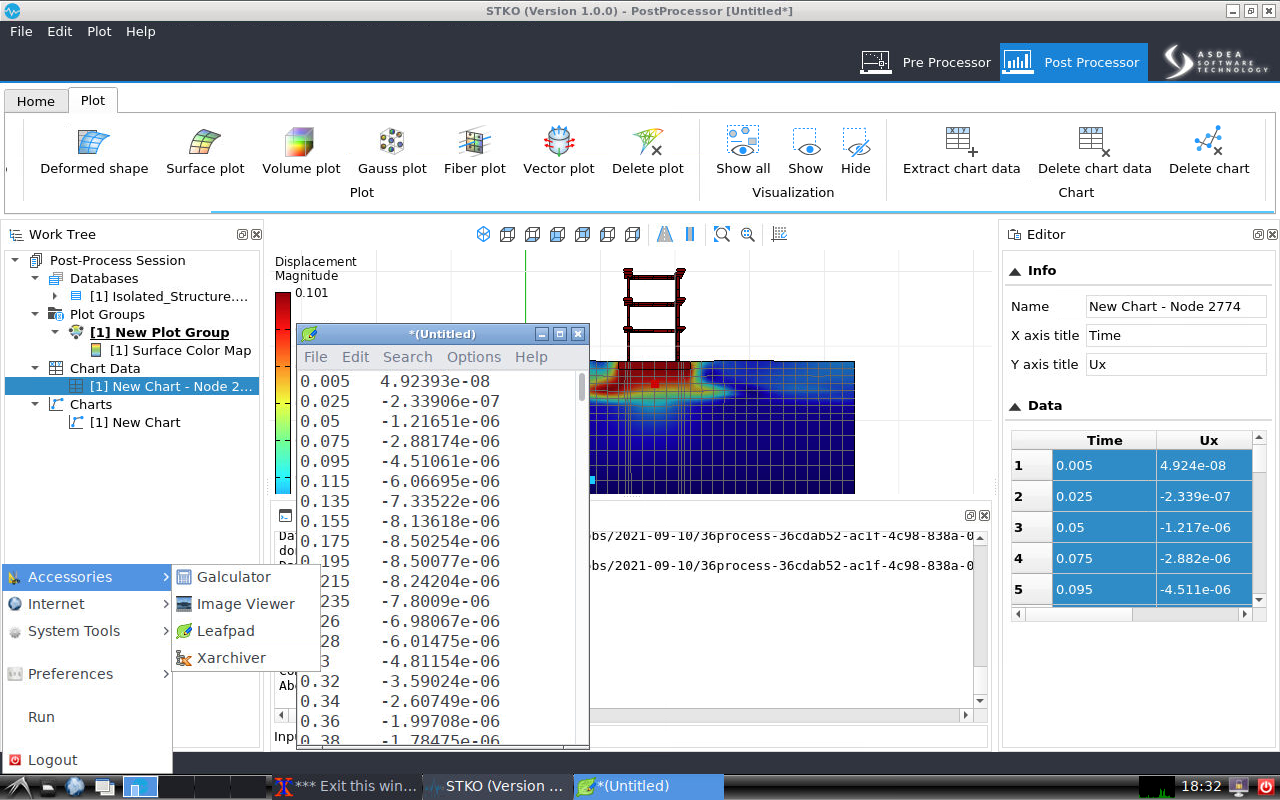Click Logout in the start menu
The image size is (1280, 800).
(x=52, y=760)
